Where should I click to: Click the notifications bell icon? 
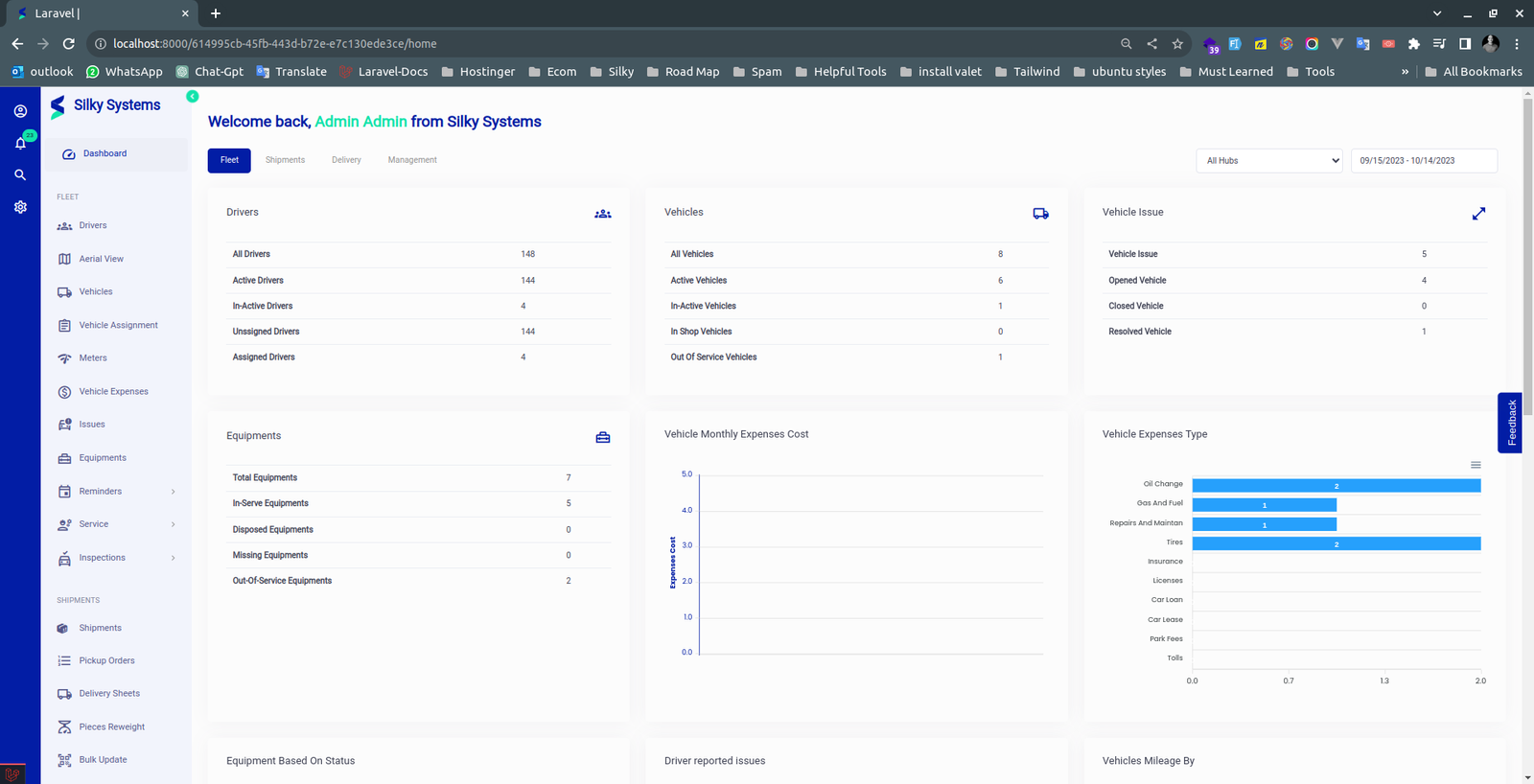click(x=20, y=144)
